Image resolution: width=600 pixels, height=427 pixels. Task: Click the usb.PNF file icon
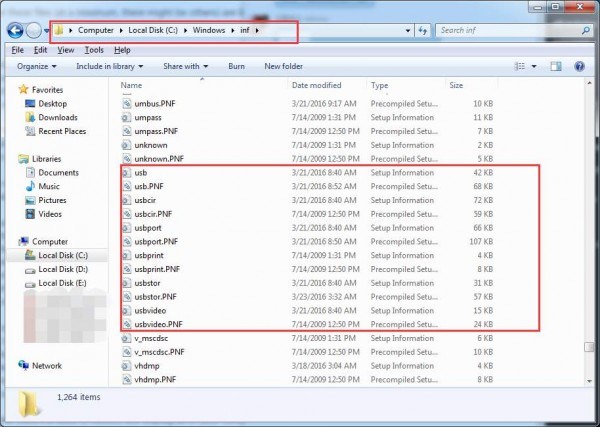(126, 186)
